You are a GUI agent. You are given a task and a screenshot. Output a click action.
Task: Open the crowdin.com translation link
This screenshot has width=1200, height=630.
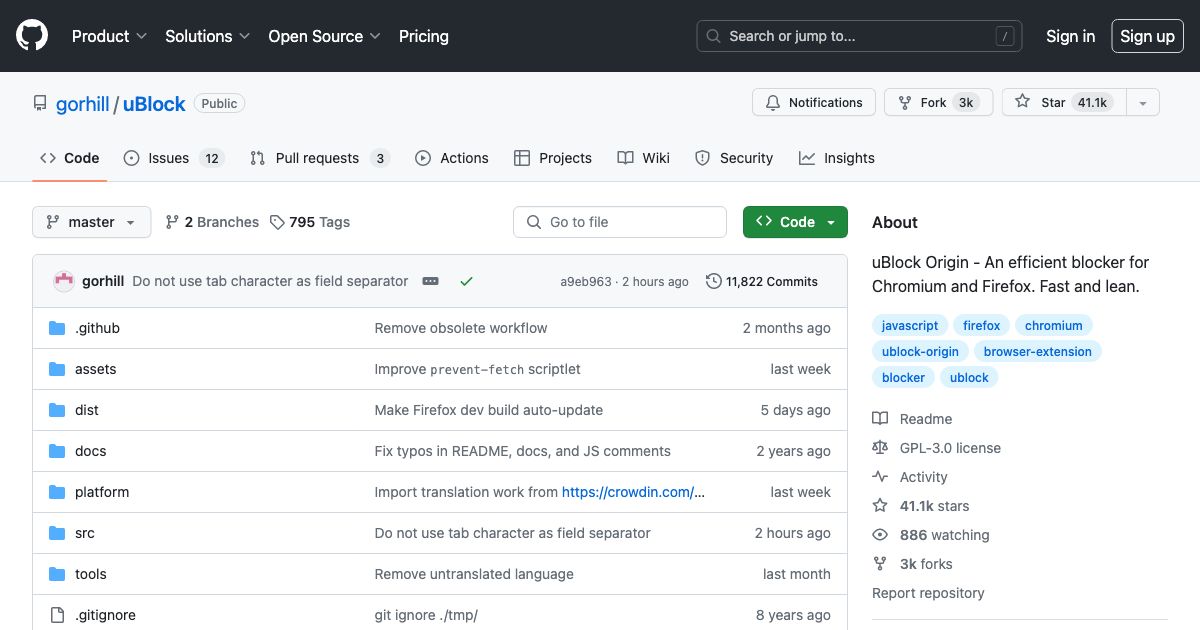(x=632, y=492)
